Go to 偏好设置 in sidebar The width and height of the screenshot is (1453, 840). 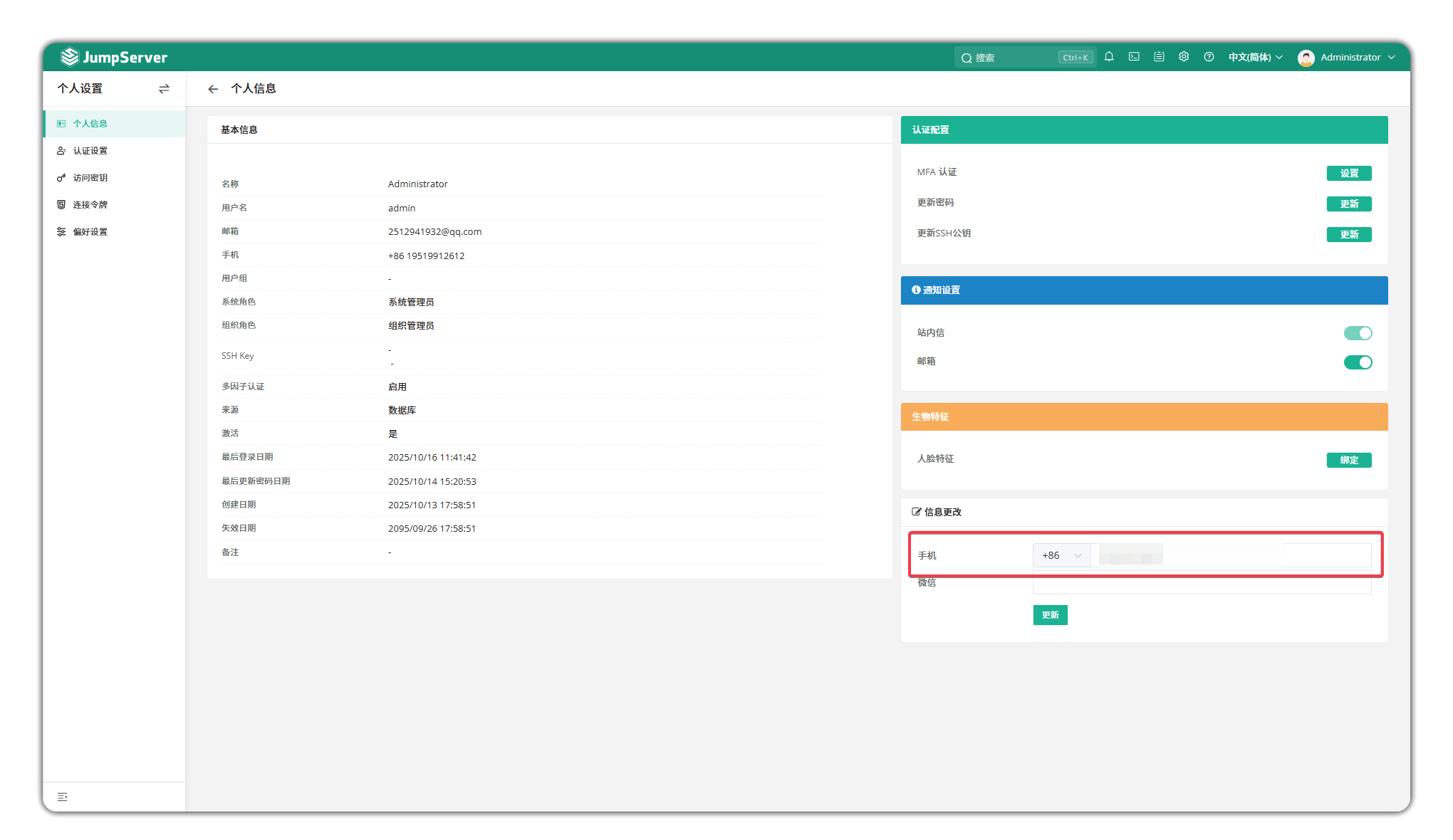[90, 232]
